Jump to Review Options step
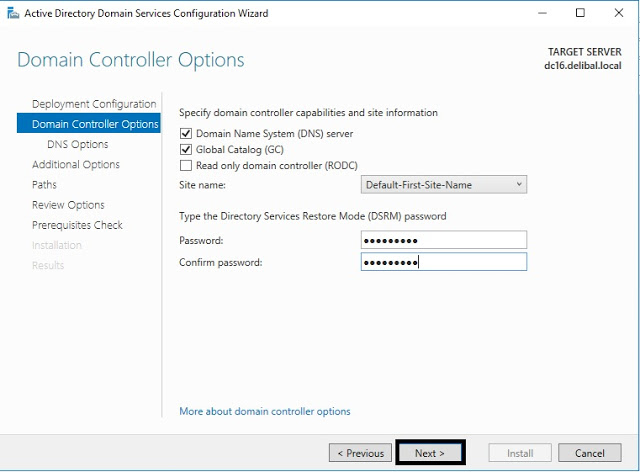640x472 pixels. coord(68,205)
